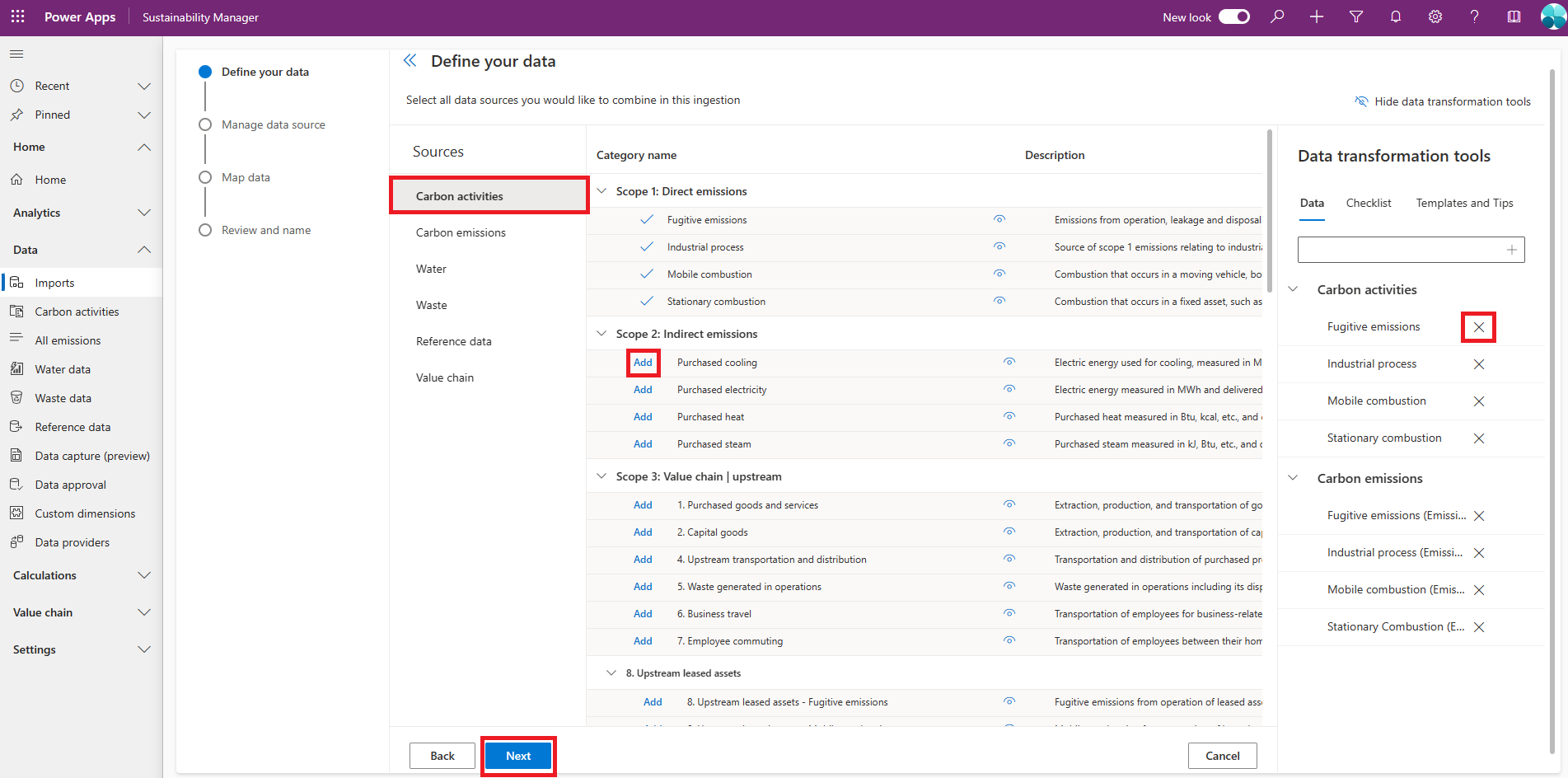Add Purchased electricity category
1568x778 pixels.
[643, 390]
